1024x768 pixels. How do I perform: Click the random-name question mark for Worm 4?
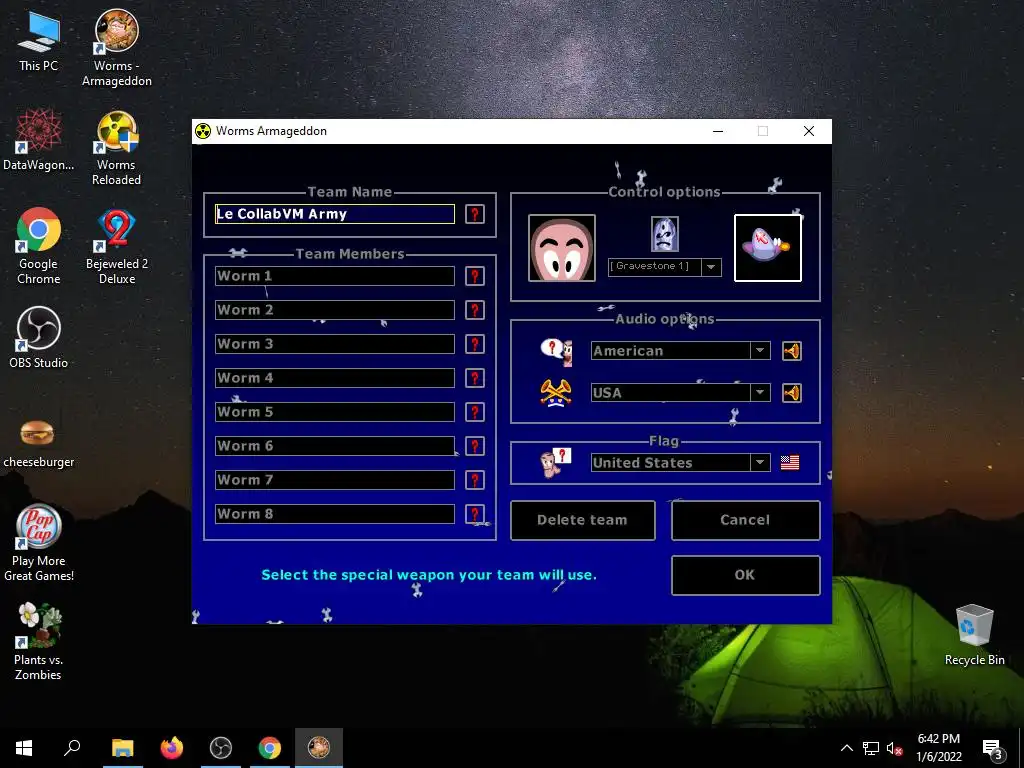pyautogui.click(x=475, y=377)
